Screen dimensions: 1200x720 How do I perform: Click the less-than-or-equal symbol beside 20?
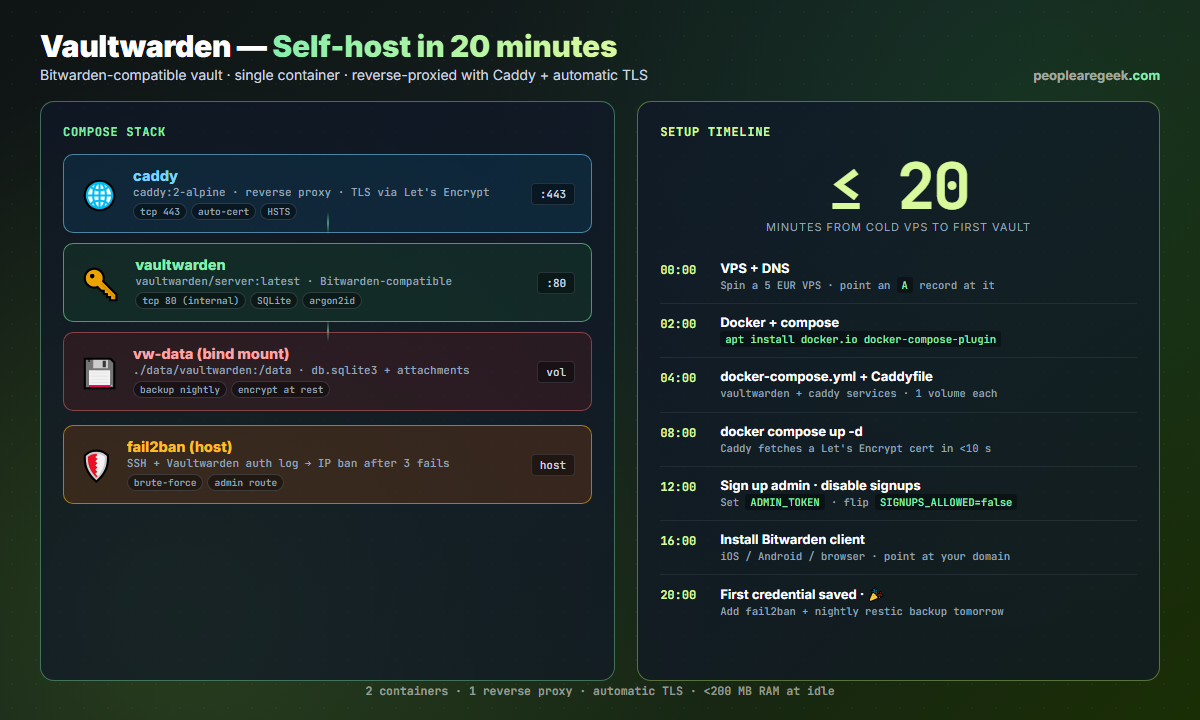(846, 187)
